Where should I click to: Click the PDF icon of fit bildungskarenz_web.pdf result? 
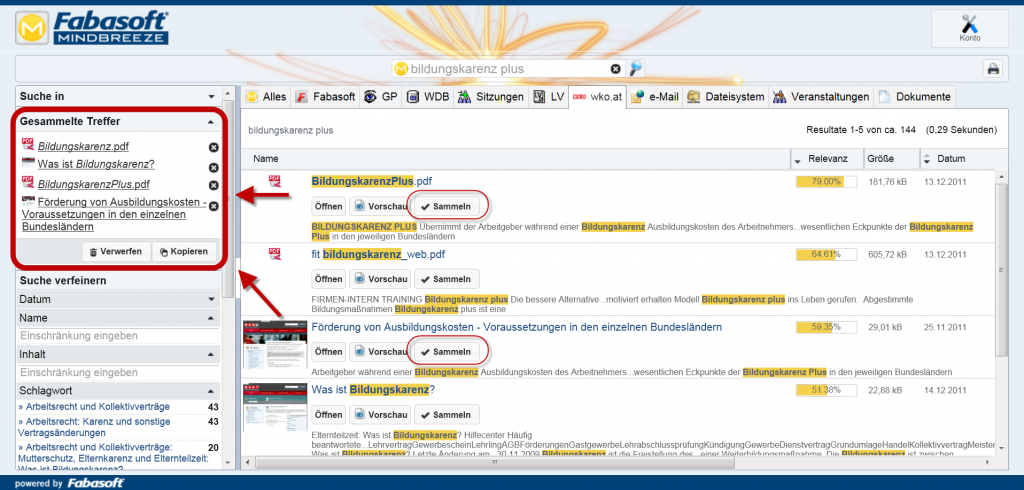(x=275, y=254)
